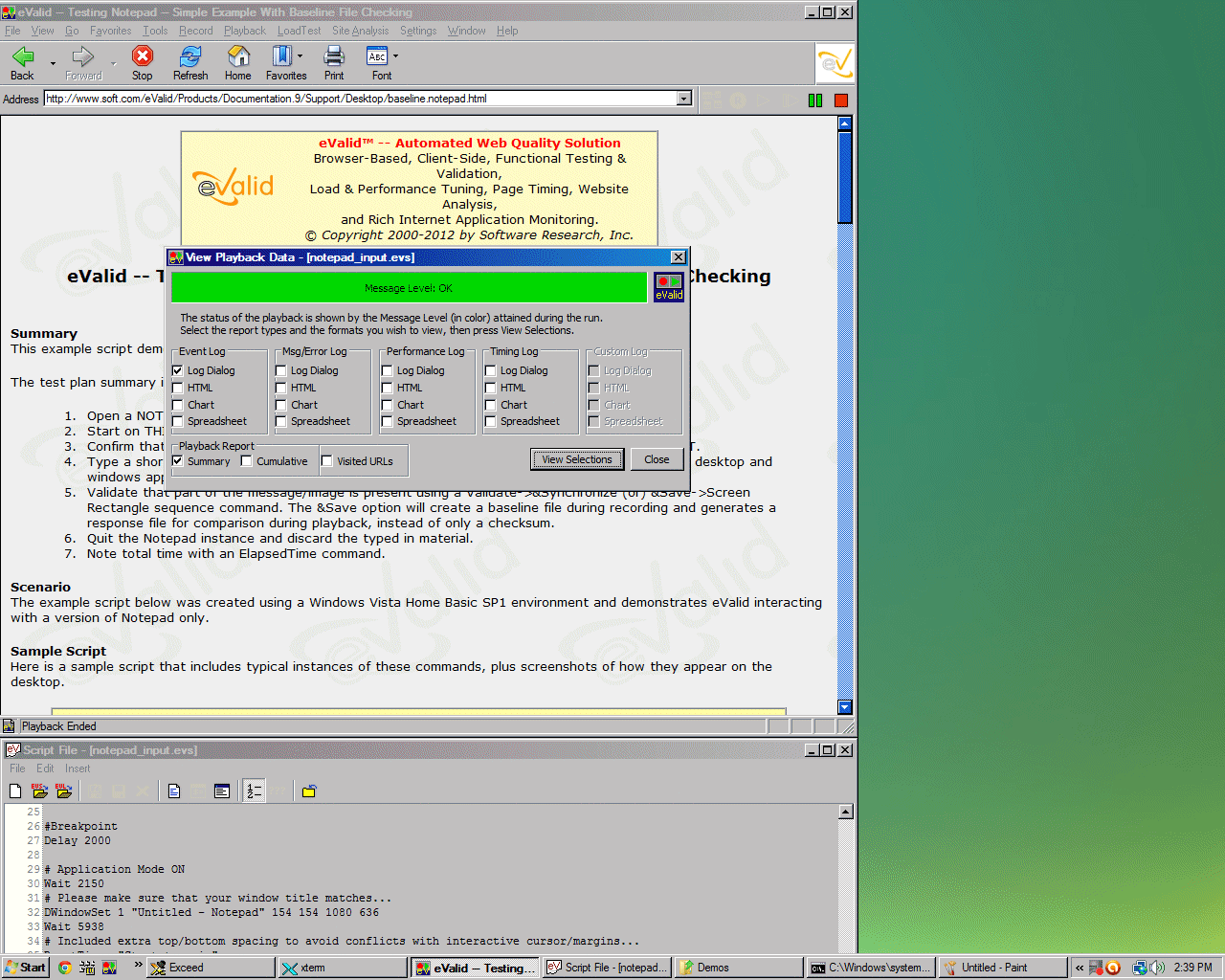Check Event Log Chart checkbox
Viewport: 1225px width, 980px height.
click(178, 405)
